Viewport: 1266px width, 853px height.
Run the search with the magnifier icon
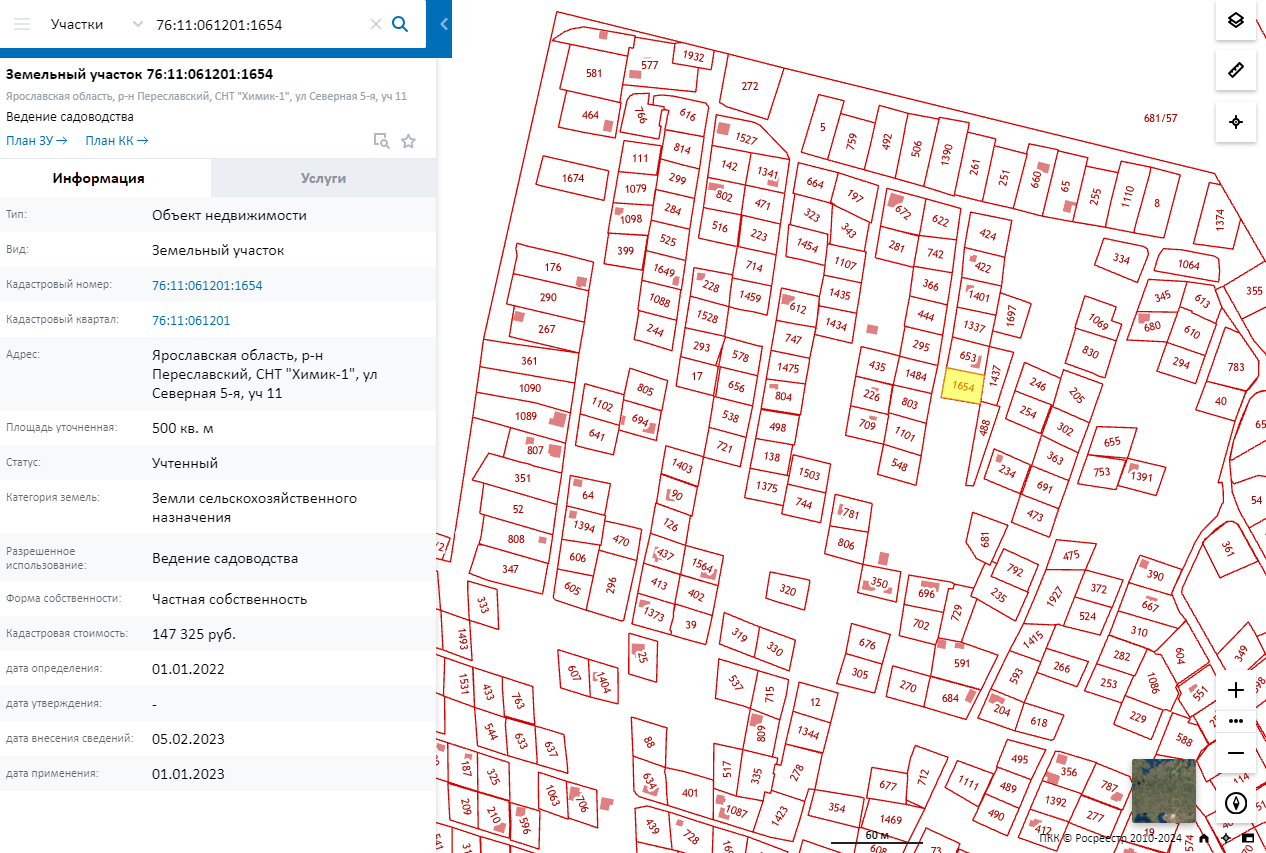400,24
